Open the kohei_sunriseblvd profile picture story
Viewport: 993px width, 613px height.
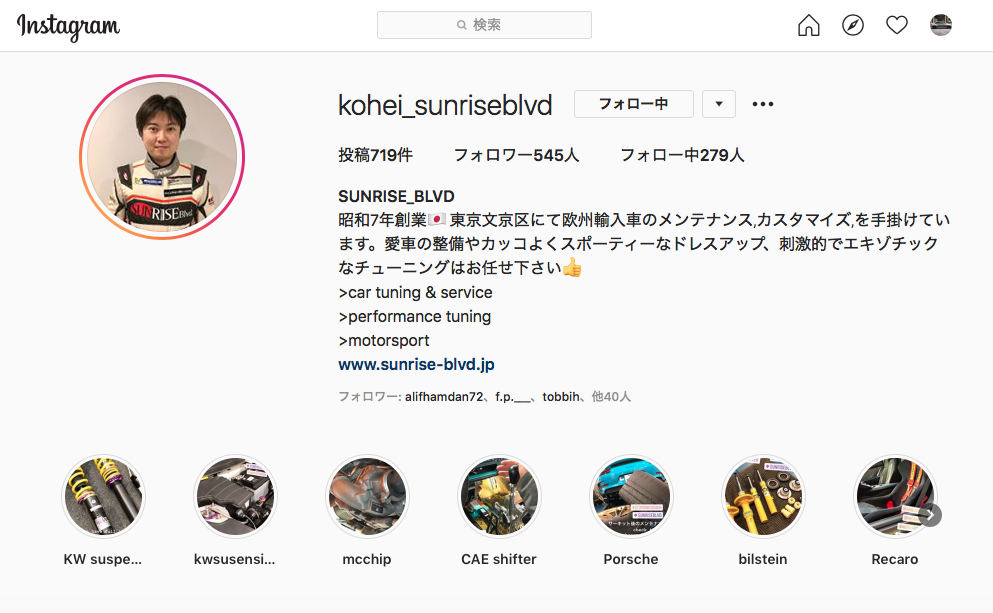point(162,157)
